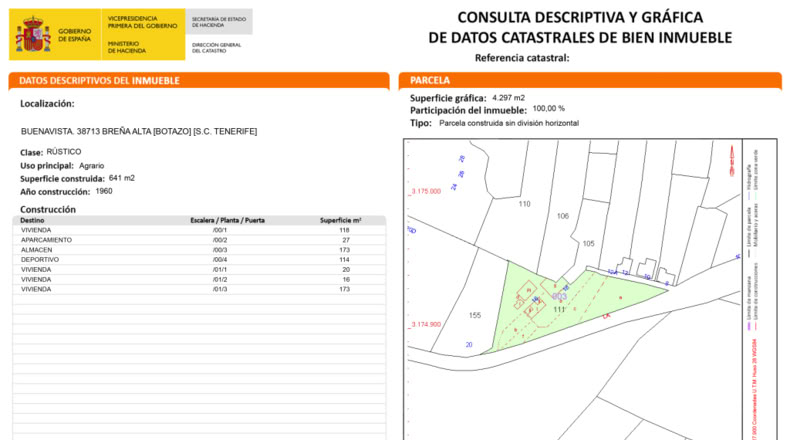The width and height of the screenshot is (790, 440).
Task: Click the '100,00 %' participation value
Action: click(549, 108)
